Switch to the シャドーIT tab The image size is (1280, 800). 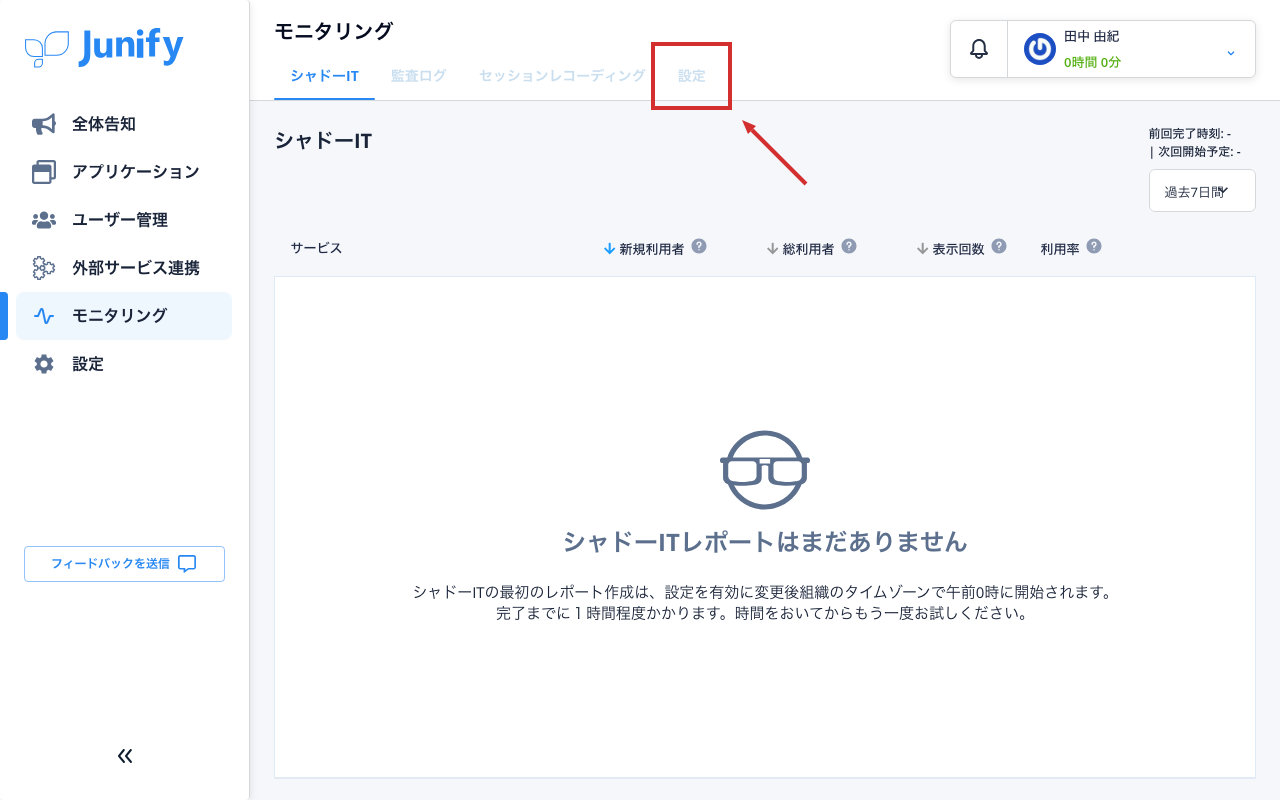[325, 76]
